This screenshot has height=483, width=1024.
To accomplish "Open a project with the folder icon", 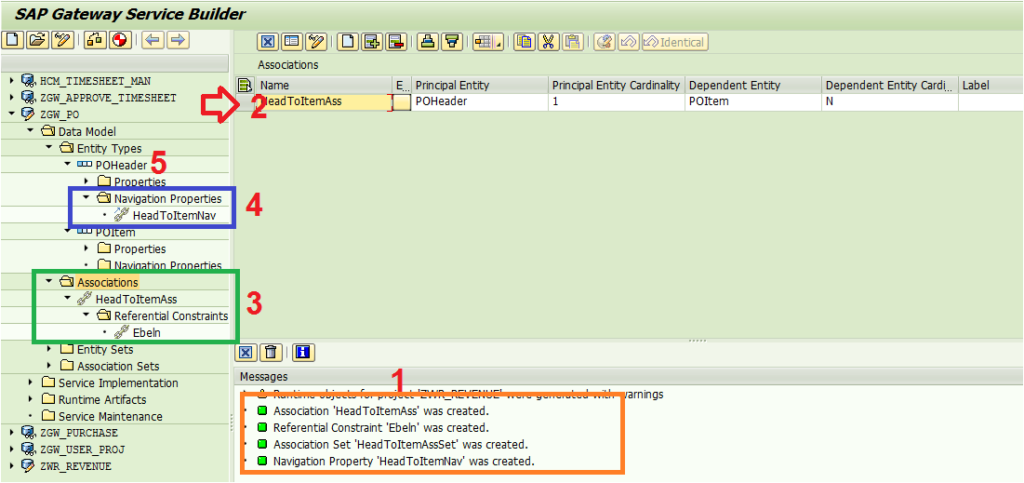I will [x=38, y=40].
